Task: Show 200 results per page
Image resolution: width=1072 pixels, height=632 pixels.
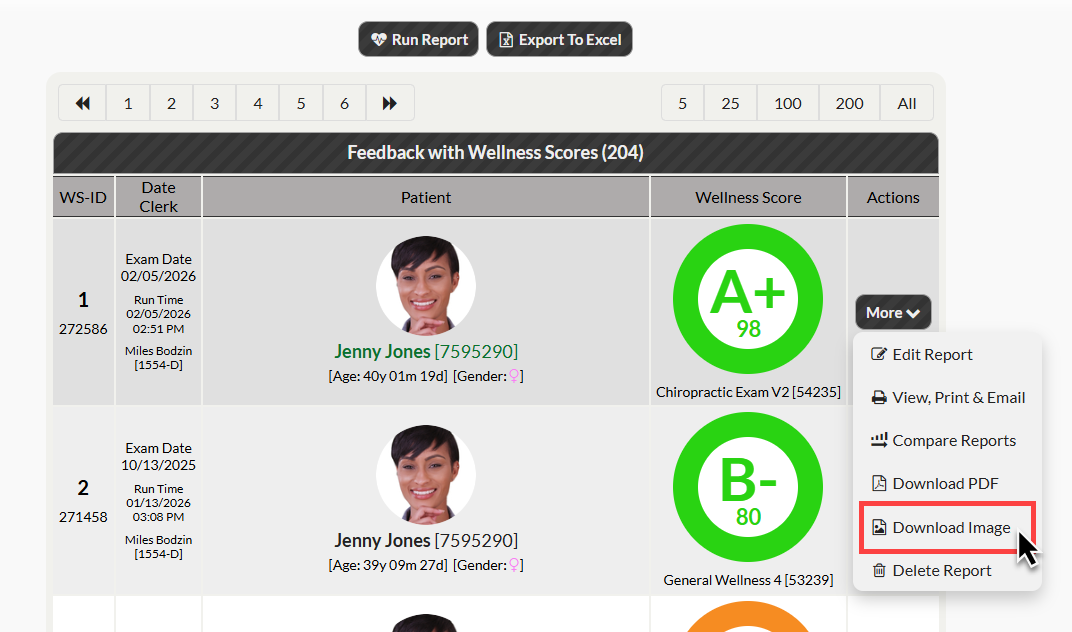Action: coord(849,103)
